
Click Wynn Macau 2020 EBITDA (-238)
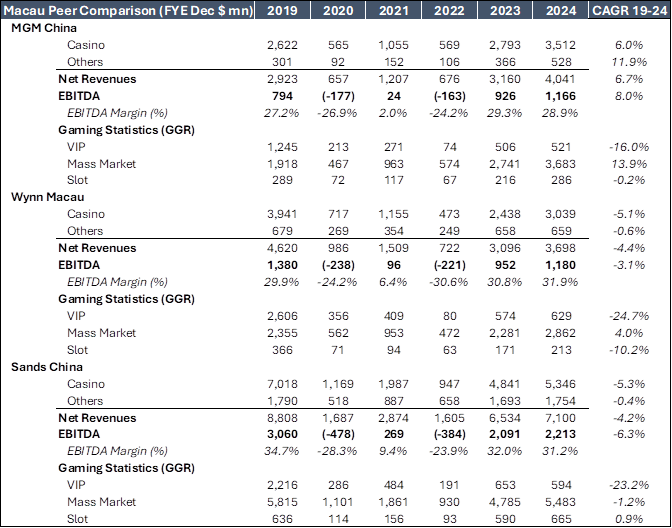pyautogui.click(x=338, y=265)
